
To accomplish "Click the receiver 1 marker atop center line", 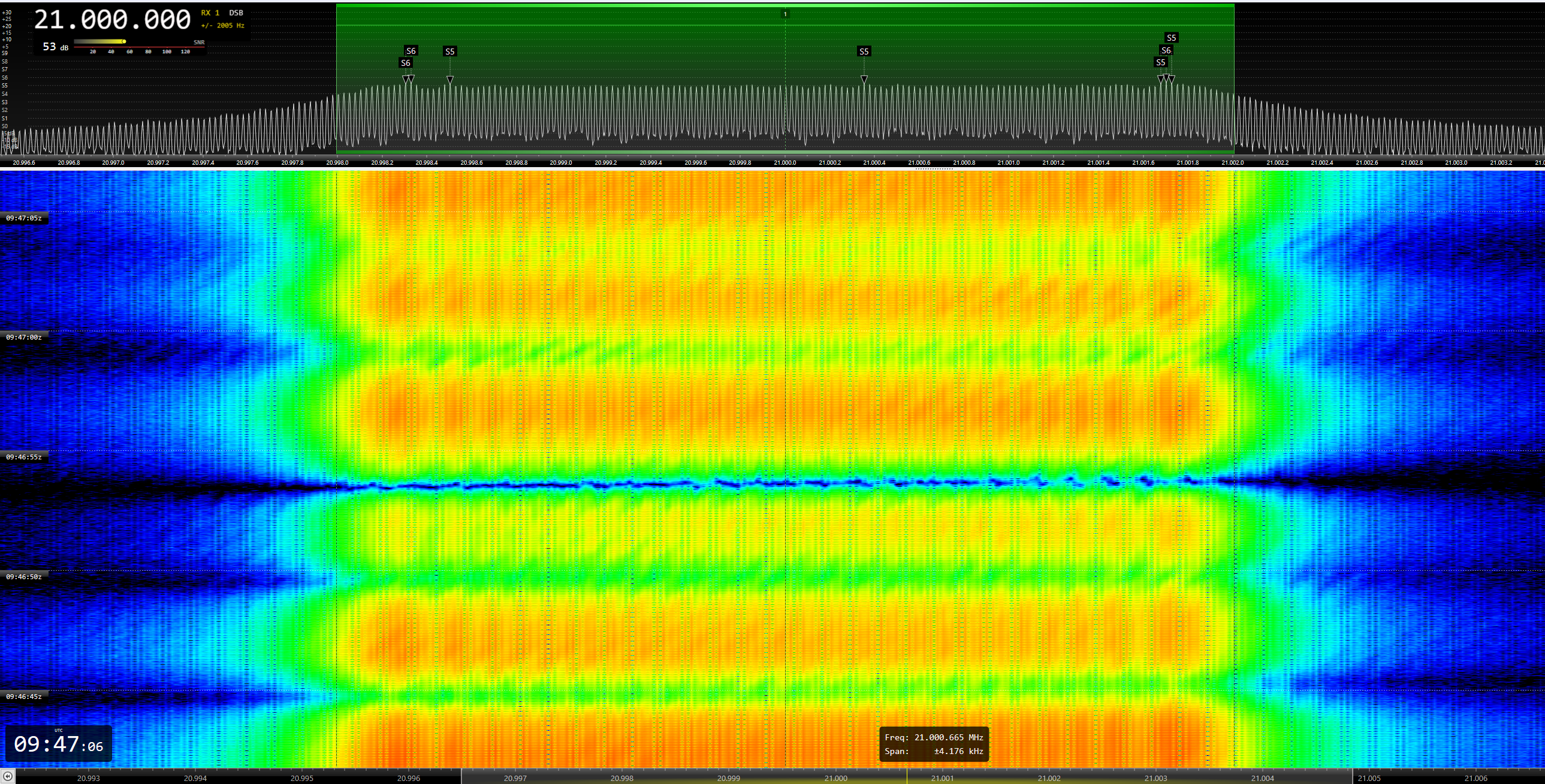I will click(785, 14).
